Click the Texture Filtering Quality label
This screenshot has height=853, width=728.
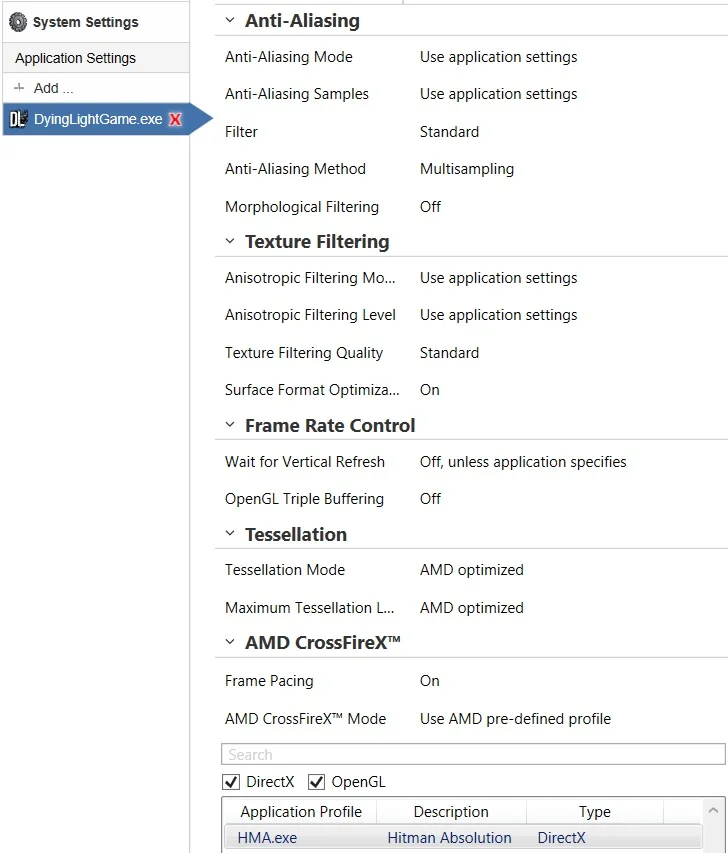(304, 353)
